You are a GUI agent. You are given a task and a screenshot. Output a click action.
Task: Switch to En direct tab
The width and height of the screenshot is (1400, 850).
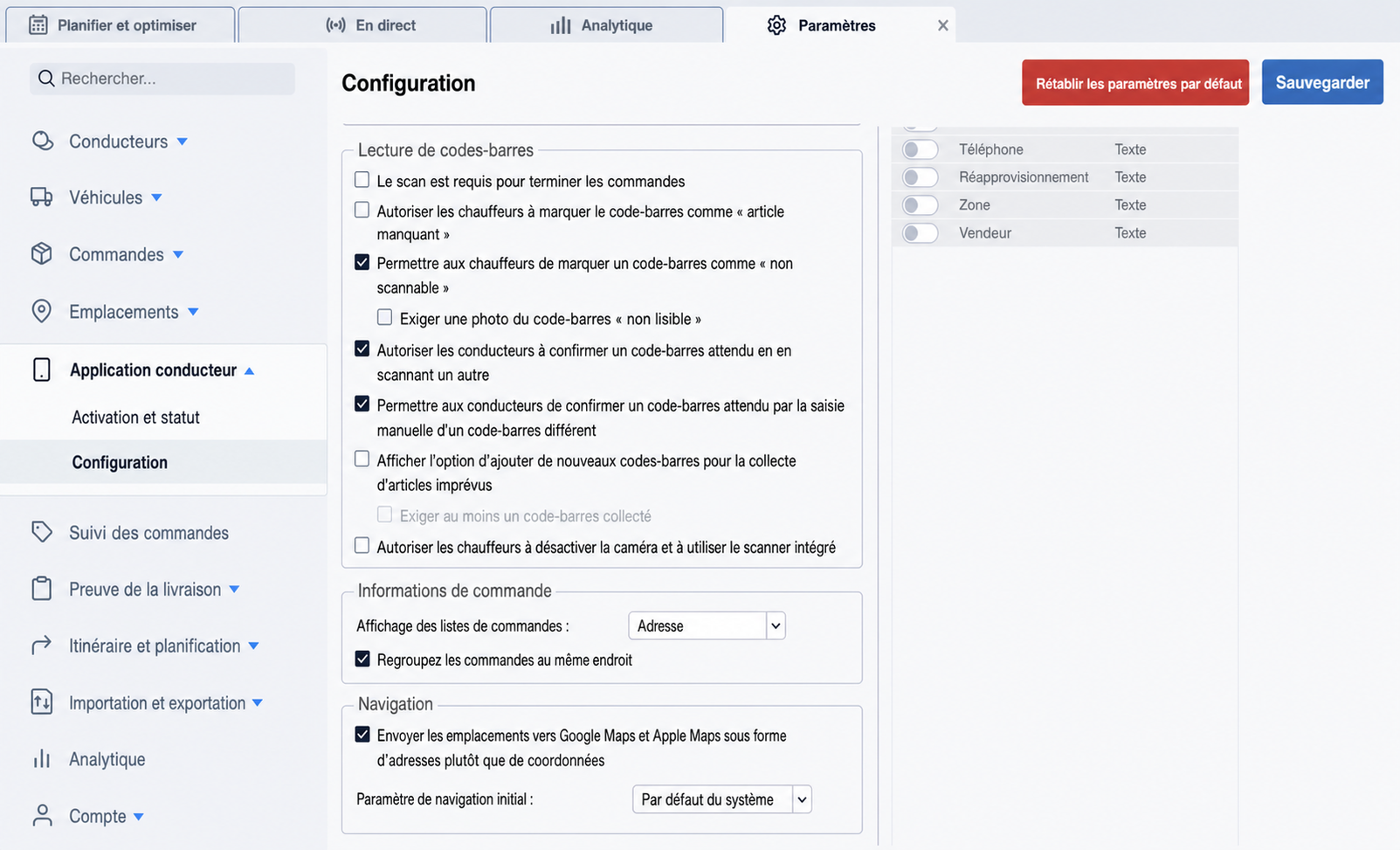tap(362, 24)
